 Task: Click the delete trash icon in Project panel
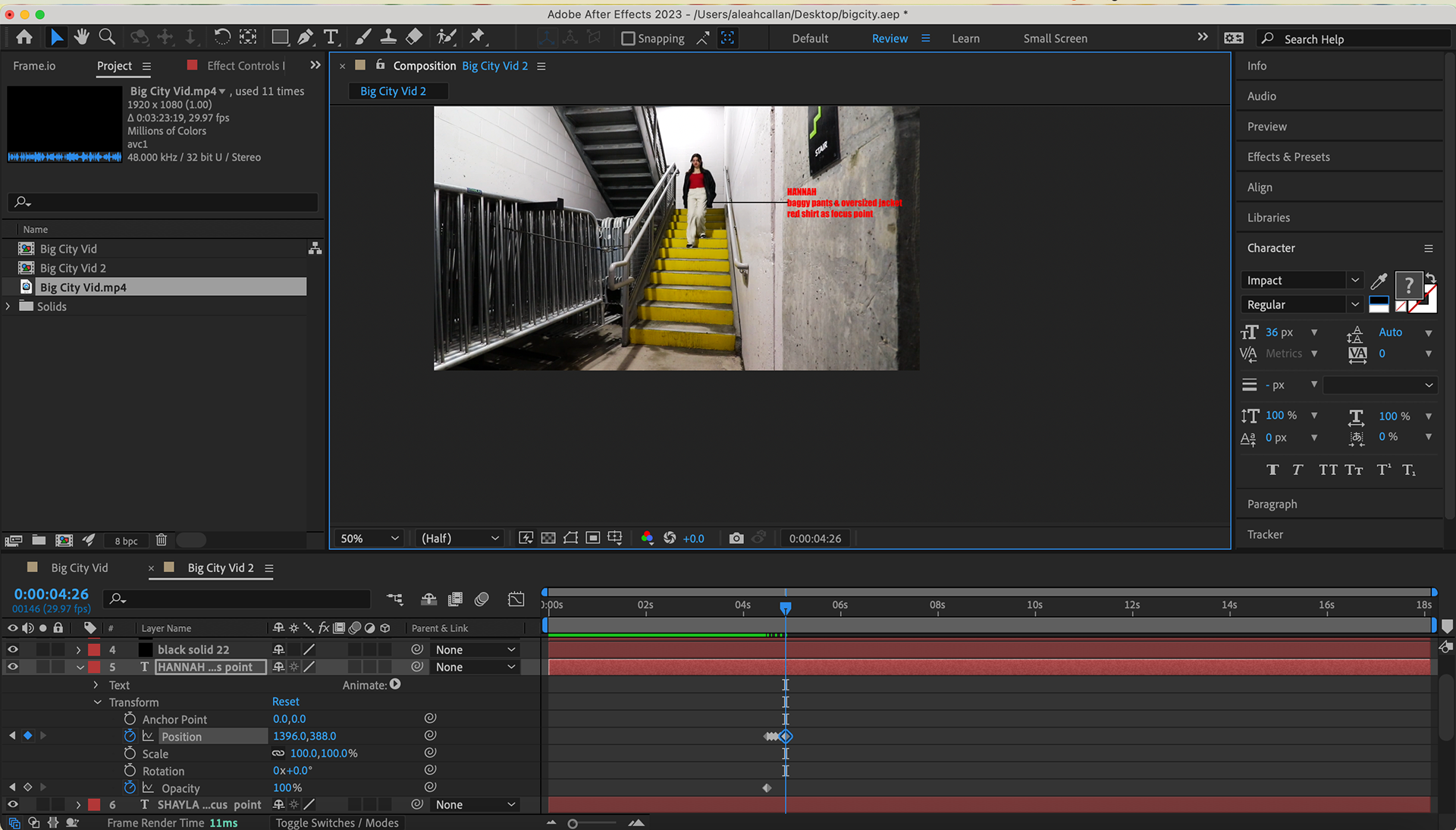(x=161, y=540)
